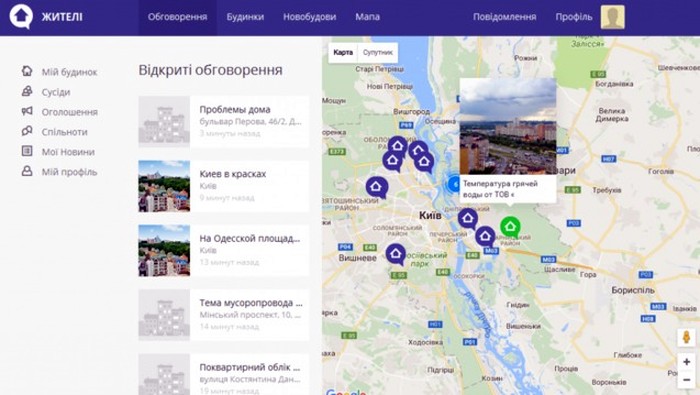Click placeholder thumbnail of Проблемы дома
The image size is (700, 395).
coord(164,121)
